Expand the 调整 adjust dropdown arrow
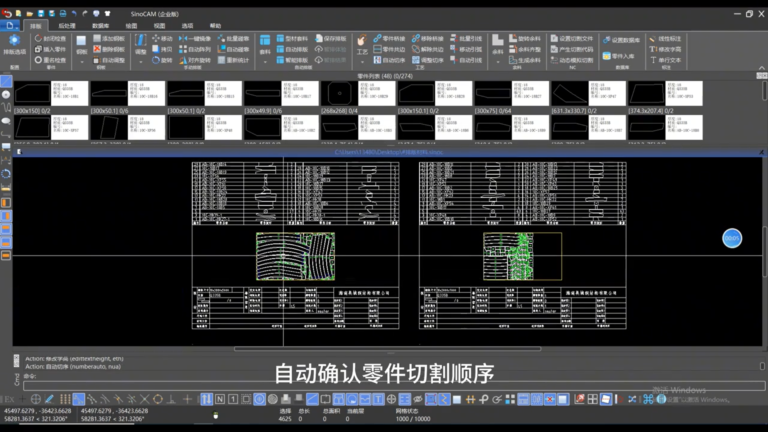This screenshot has width=768, height=432. coord(141,62)
